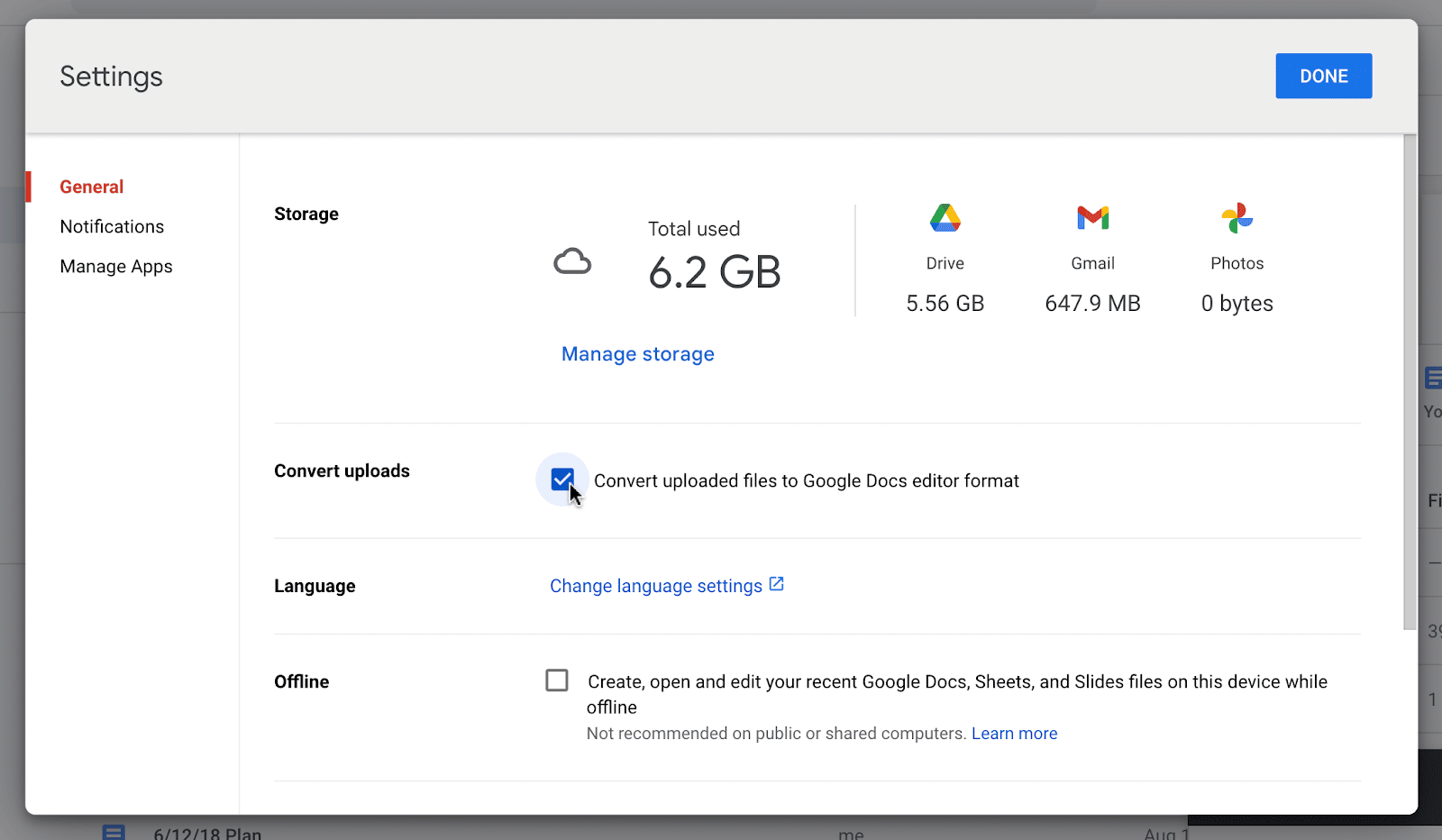Click the Google Photos pinwheel icon

(1237, 218)
